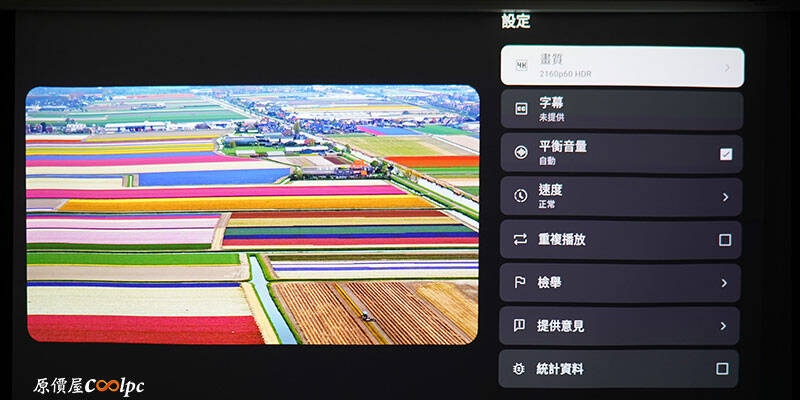Select the 未提供 subtitle status text
This screenshot has height=400, width=800.
pyautogui.click(x=552, y=117)
